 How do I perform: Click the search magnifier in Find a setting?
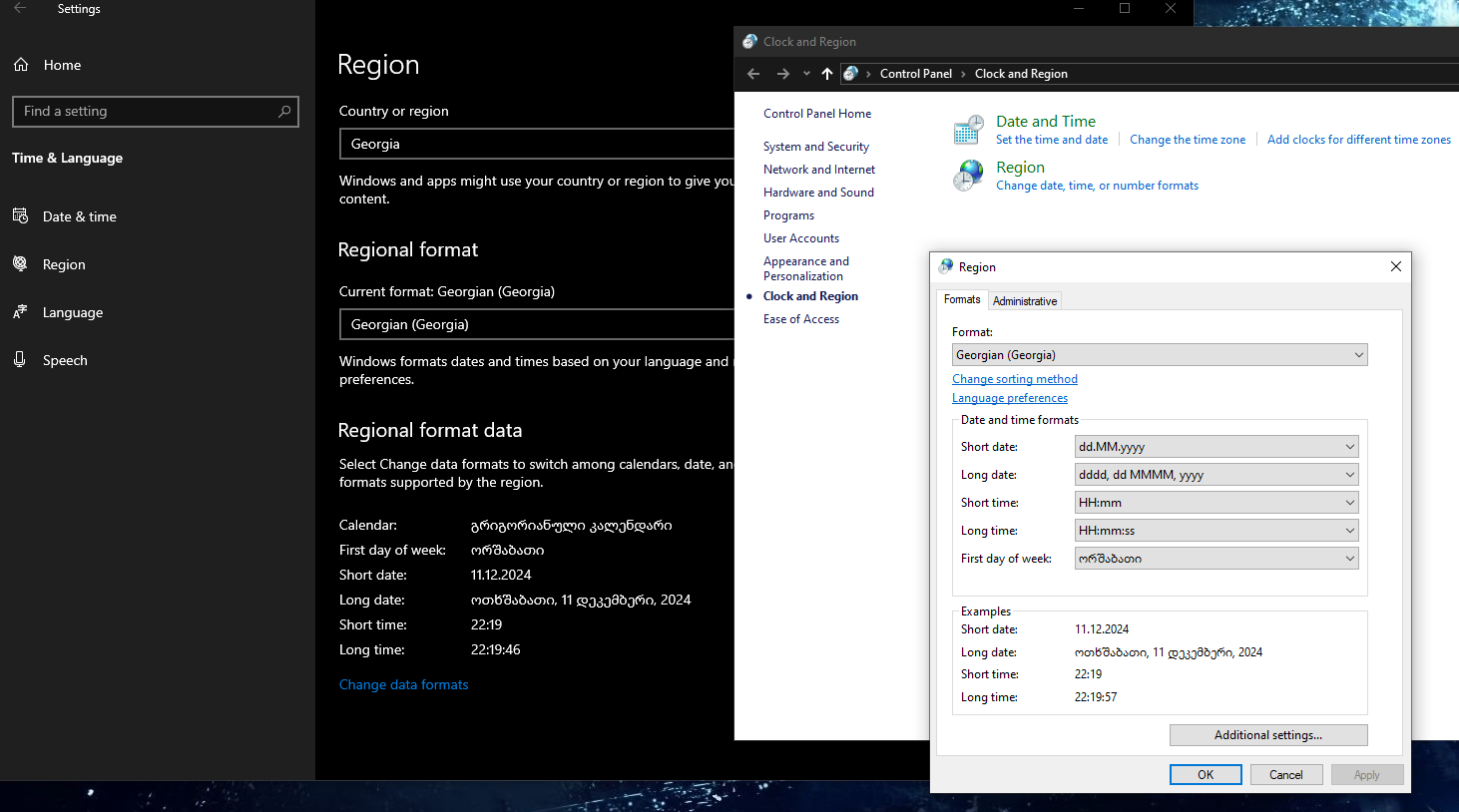(284, 111)
